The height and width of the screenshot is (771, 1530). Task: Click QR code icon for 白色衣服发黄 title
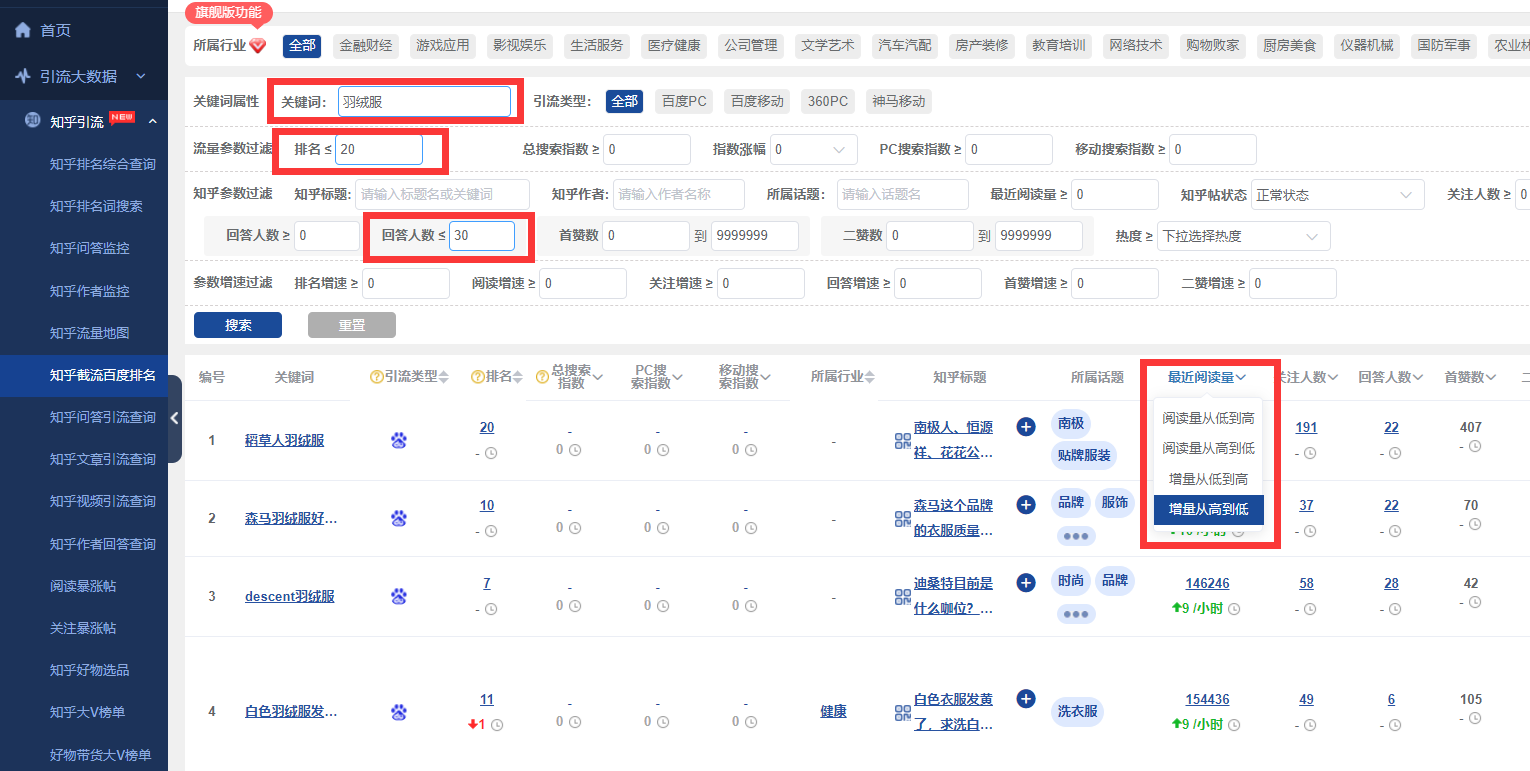point(903,712)
